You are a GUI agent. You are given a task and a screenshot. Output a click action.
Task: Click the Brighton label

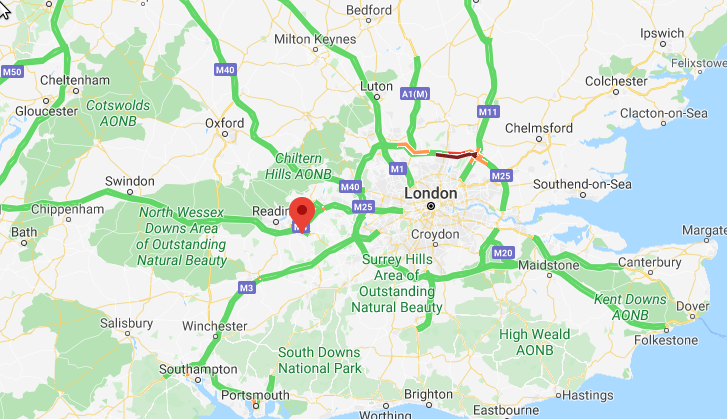coord(428,394)
